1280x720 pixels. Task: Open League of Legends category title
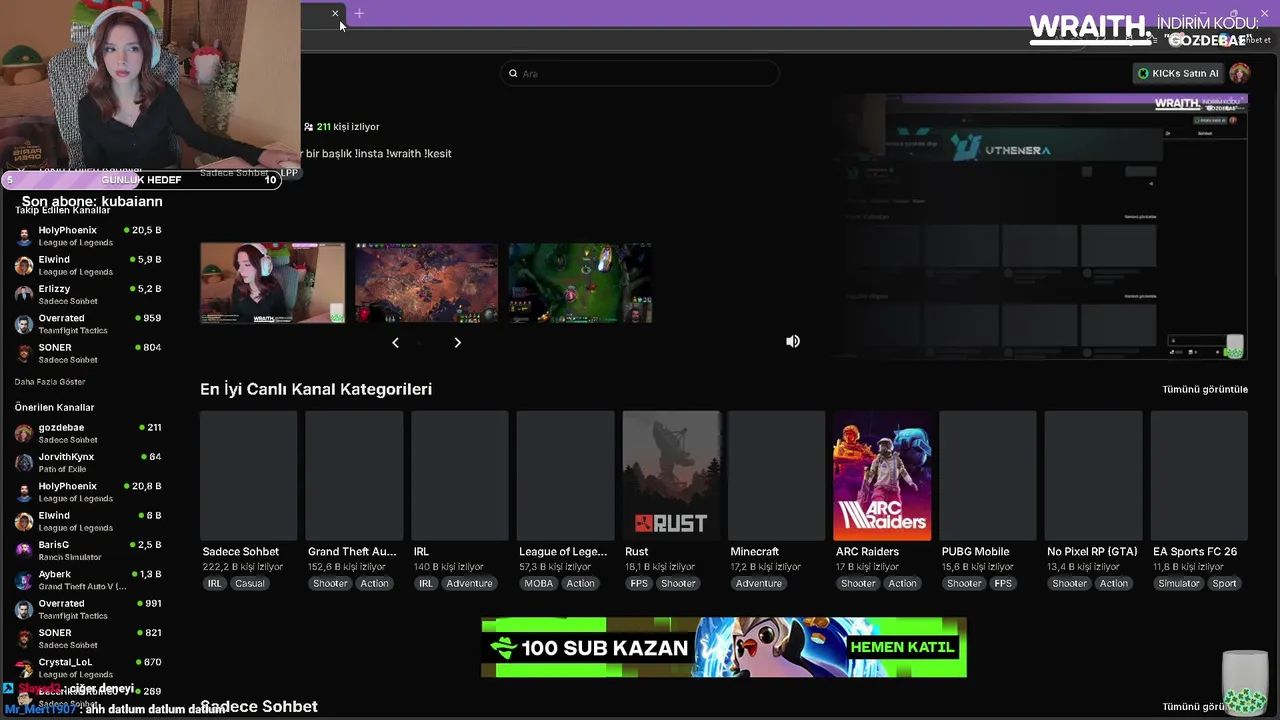[x=563, y=551]
